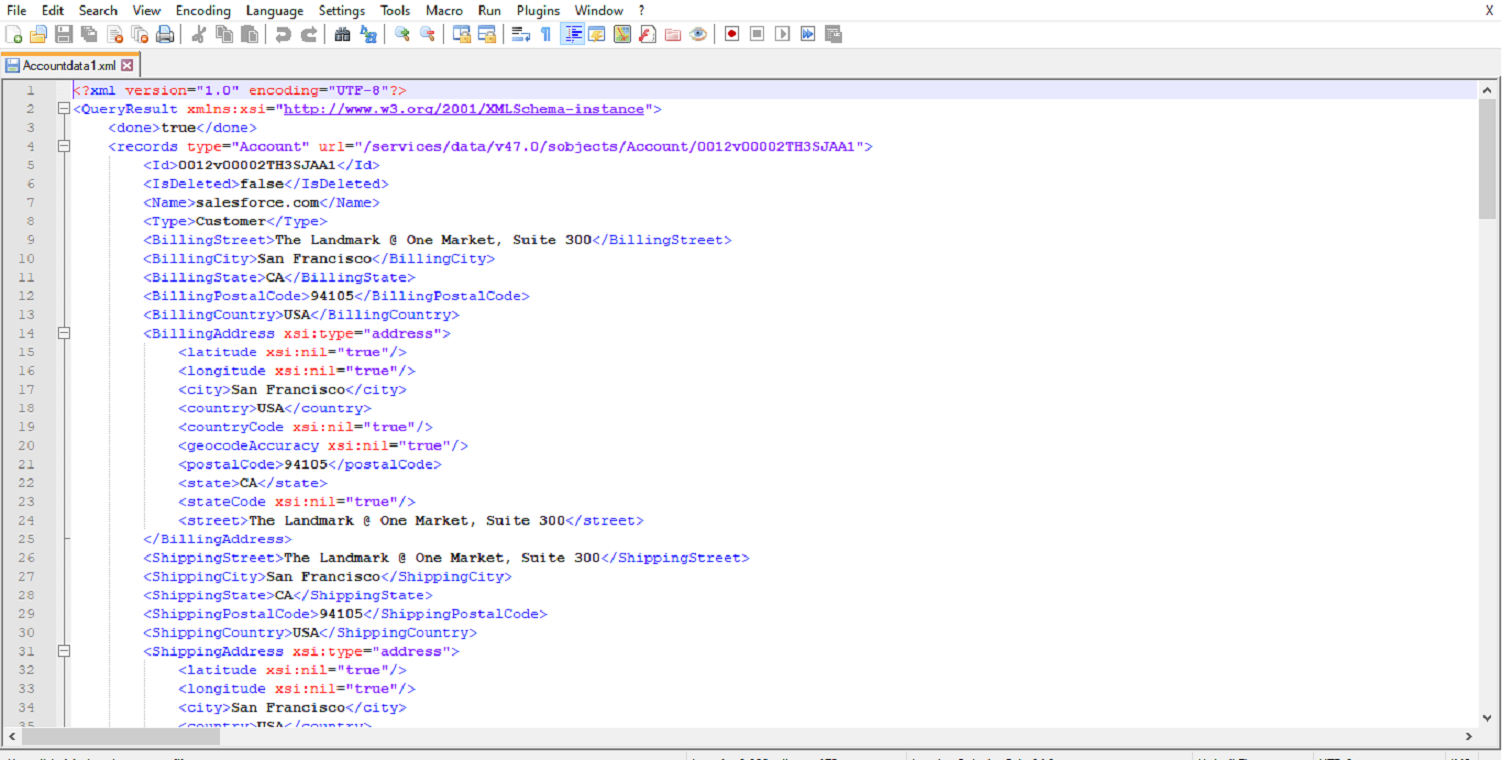Click the Zoom In magnifier icon
This screenshot has height=760, width=1512.
pos(402,34)
